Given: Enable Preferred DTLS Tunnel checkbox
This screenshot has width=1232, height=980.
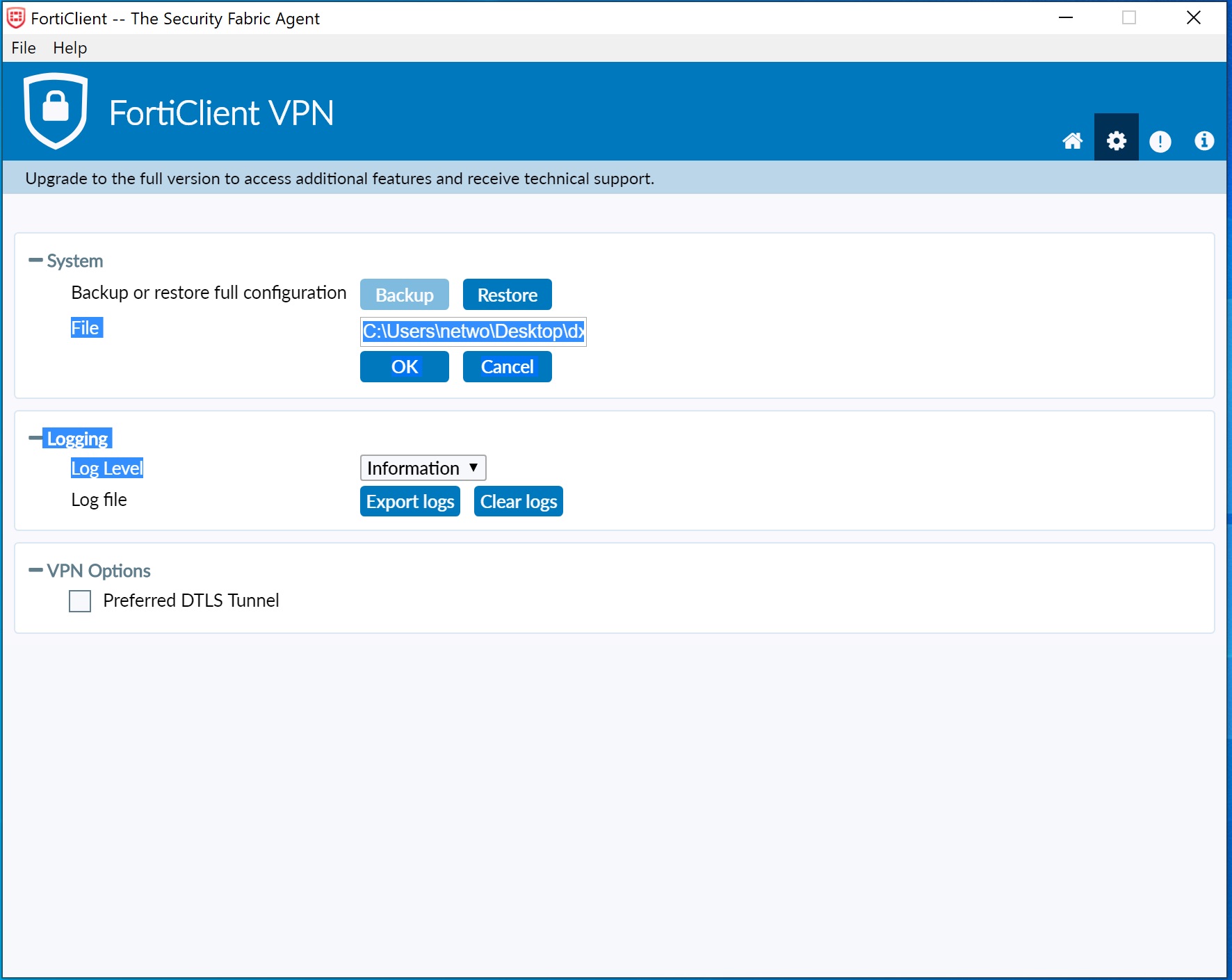Looking at the screenshot, I should pos(80,601).
